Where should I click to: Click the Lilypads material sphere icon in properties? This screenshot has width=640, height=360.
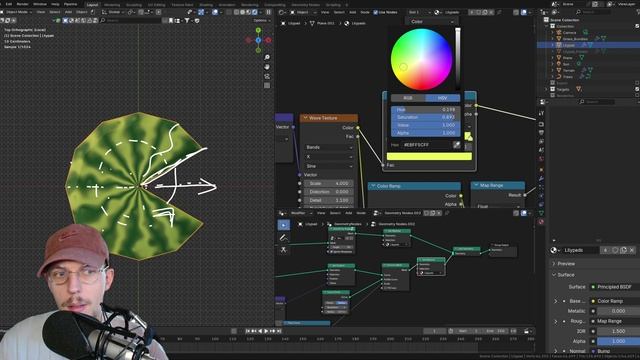click(x=554, y=250)
